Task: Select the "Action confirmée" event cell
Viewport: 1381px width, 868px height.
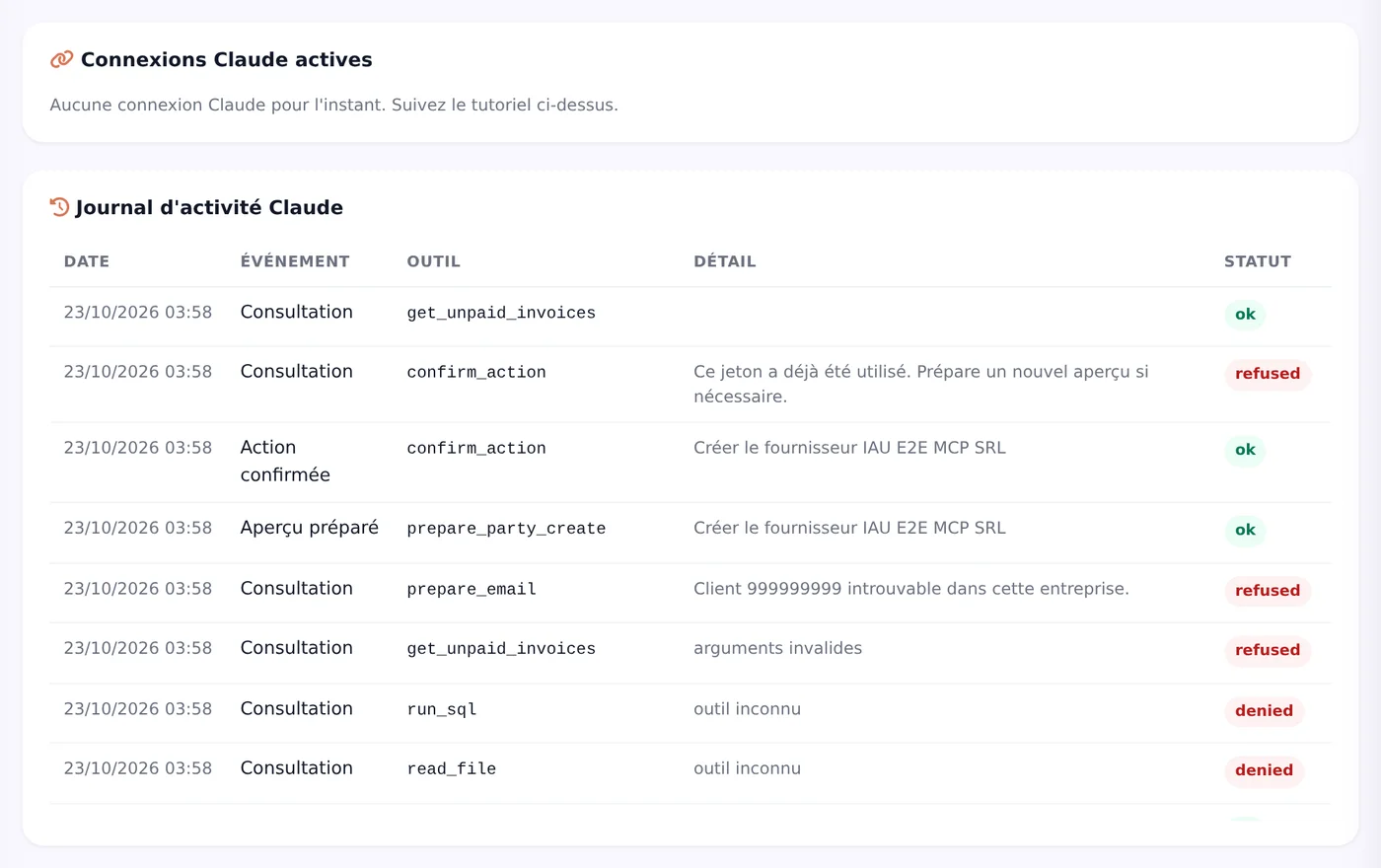Action: [285, 461]
